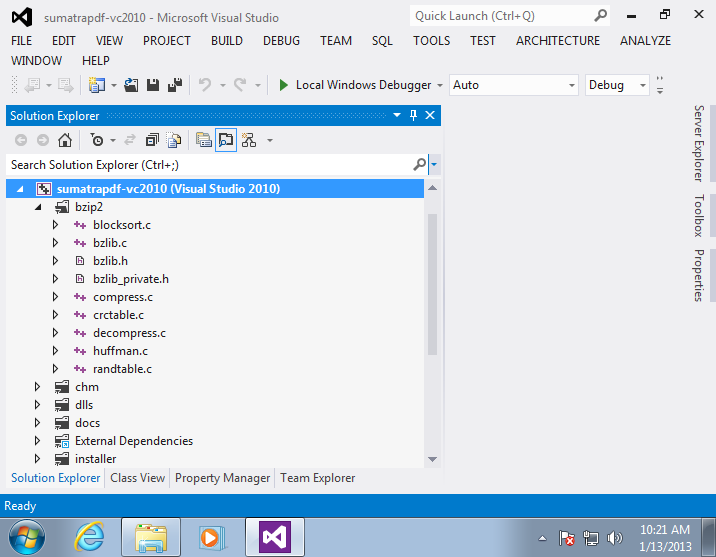Click the Redo toolbar icon
This screenshot has width=716, height=557.
coord(240,85)
